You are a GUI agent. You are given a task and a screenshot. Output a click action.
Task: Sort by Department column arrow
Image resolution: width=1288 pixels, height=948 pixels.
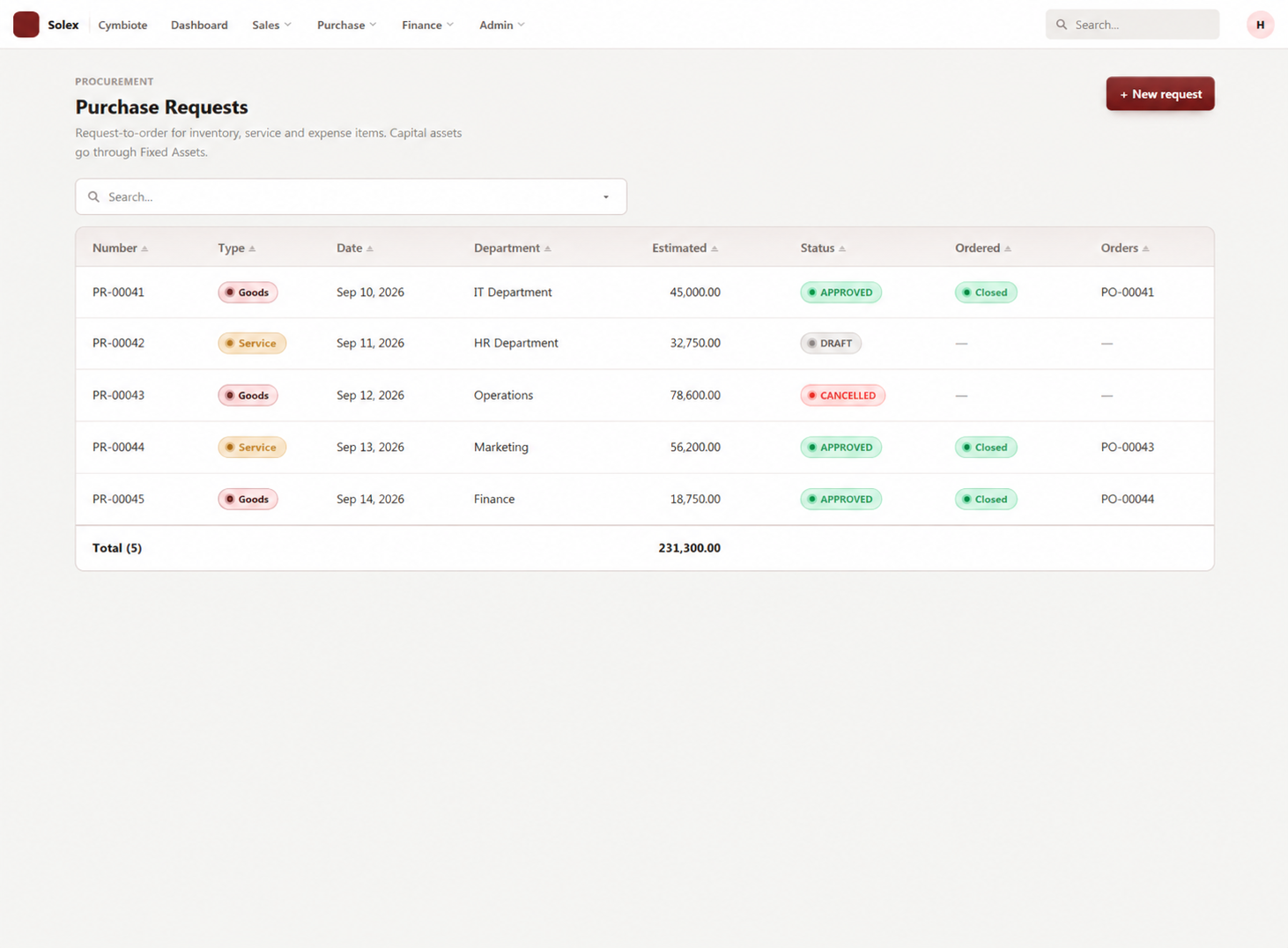tap(548, 248)
